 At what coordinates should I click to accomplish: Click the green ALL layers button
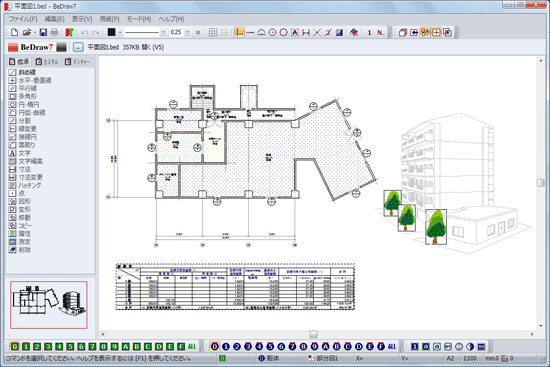pos(192,347)
